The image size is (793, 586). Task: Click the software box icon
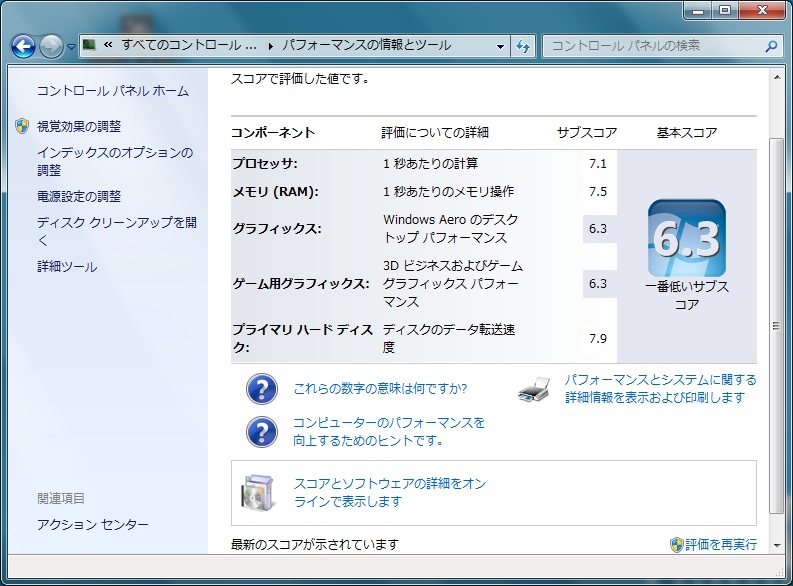click(x=258, y=492)
